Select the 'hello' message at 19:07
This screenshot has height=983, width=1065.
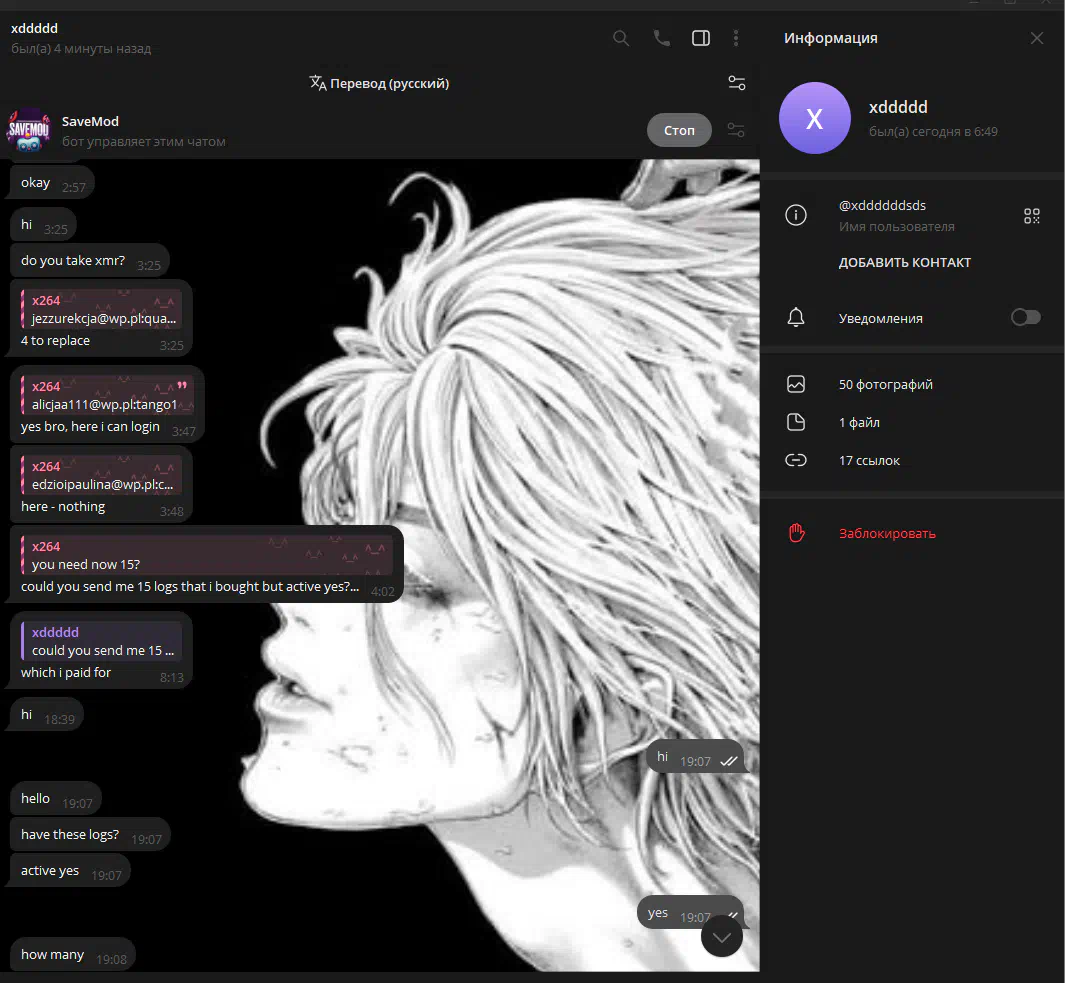(x=56, y=799)
